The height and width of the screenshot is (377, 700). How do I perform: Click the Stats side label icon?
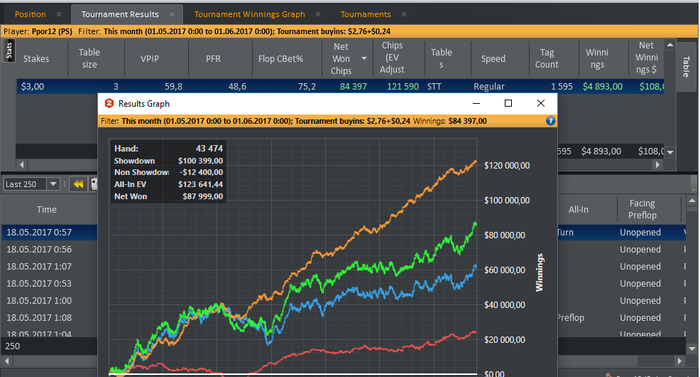[x=9, y=50]
